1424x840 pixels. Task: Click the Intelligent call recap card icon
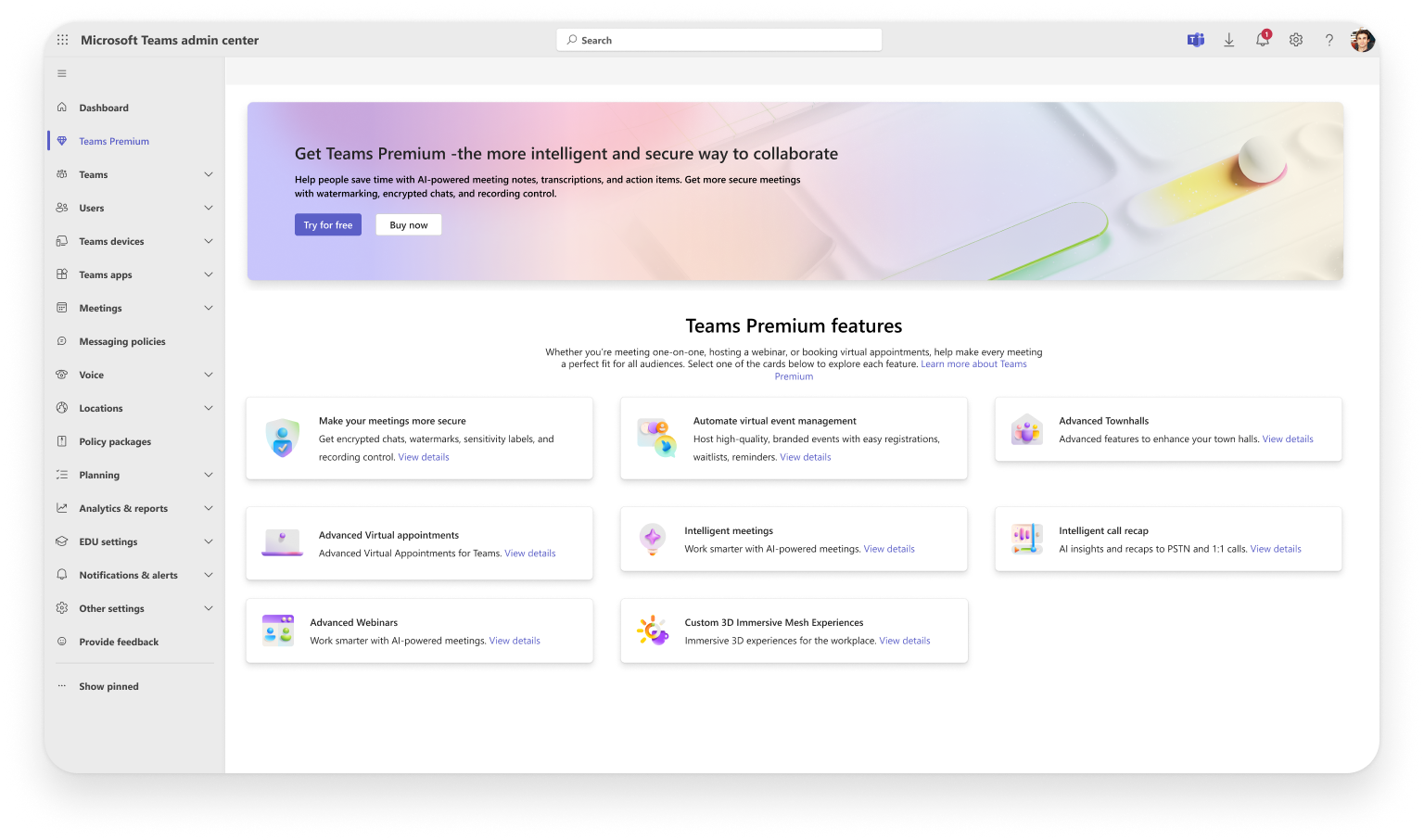pos(1027,539)
